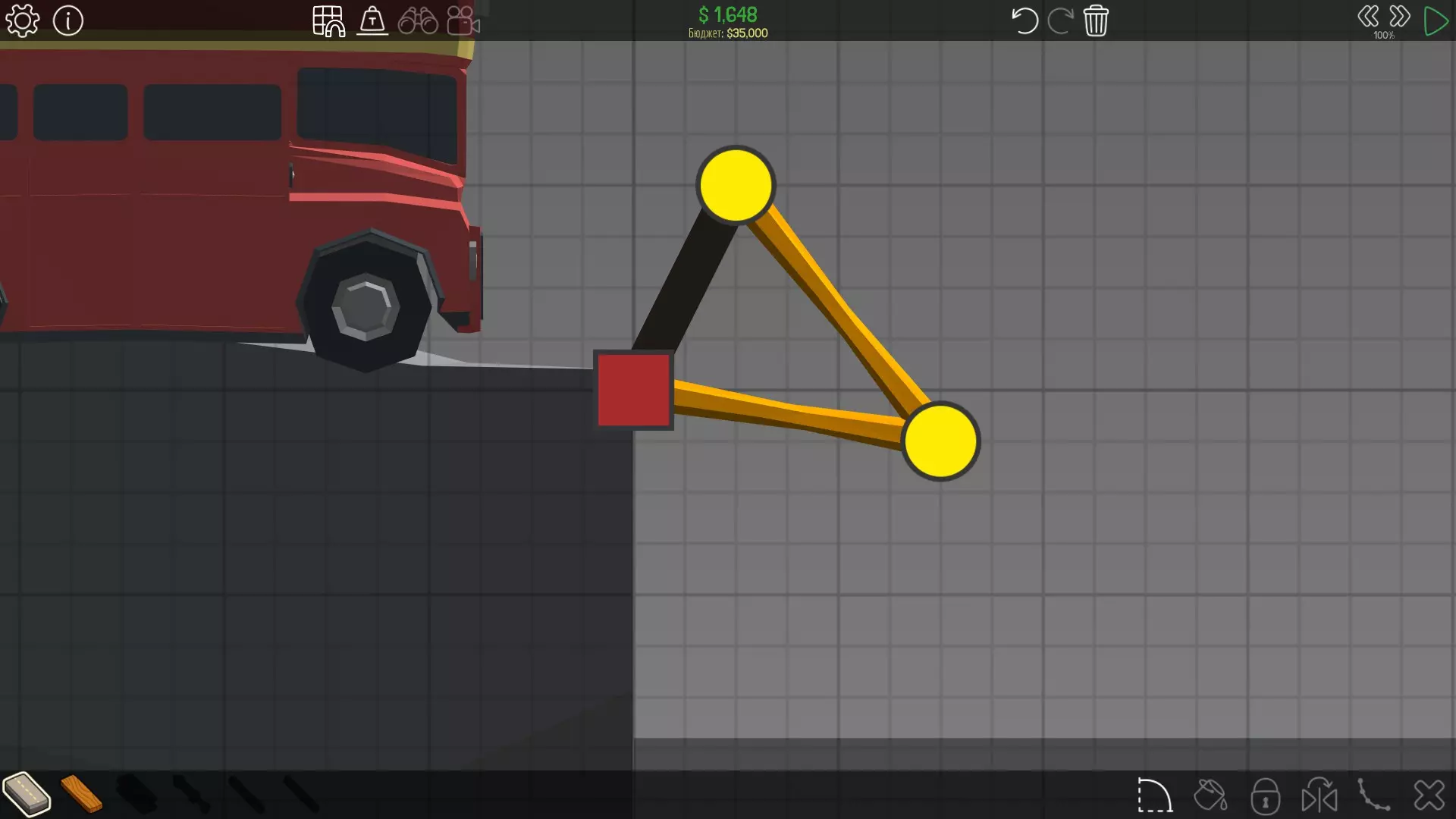
Task: Toggle the lock tool
Action: click(1265, 796)
